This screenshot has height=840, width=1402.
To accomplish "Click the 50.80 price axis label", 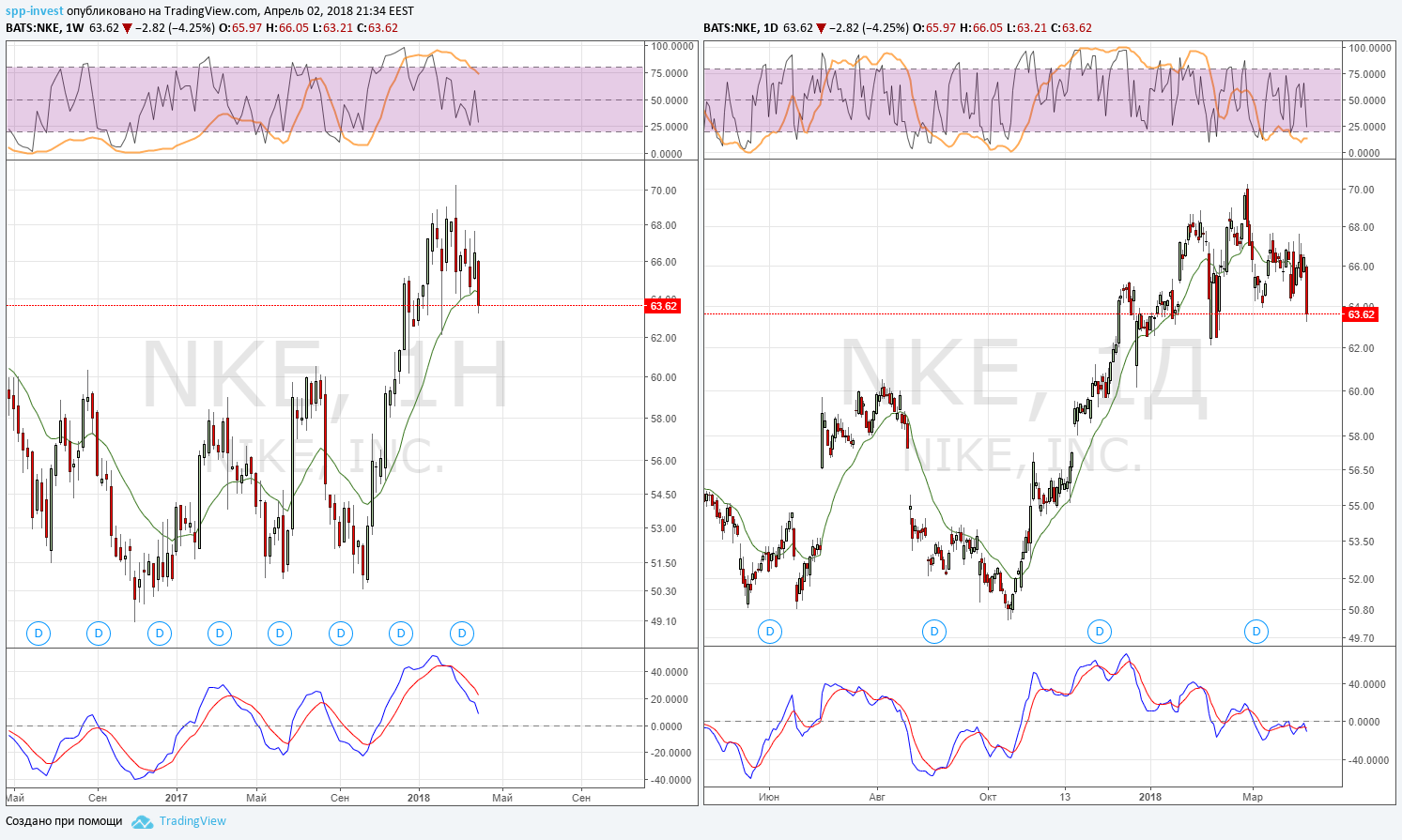I will [1361, 610].
